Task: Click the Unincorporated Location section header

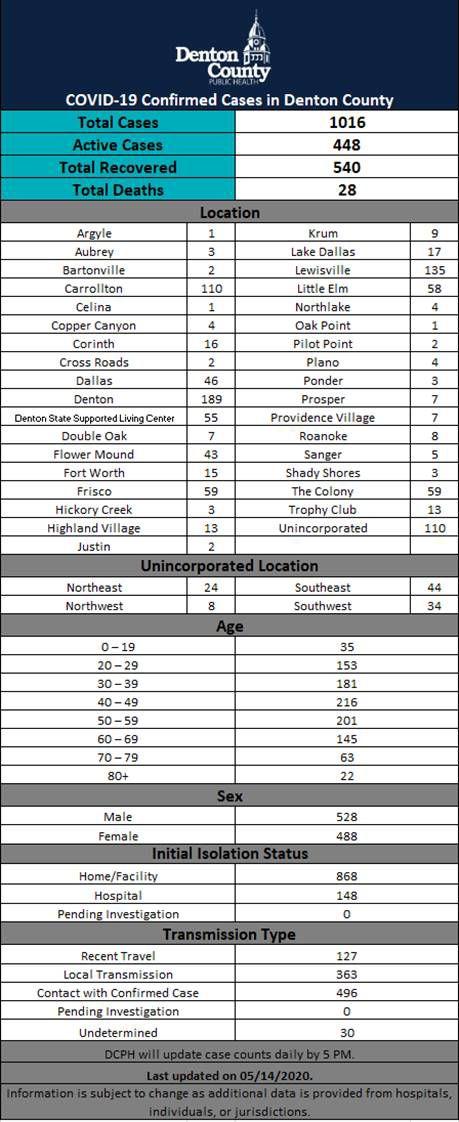Action: click(229, 566)
